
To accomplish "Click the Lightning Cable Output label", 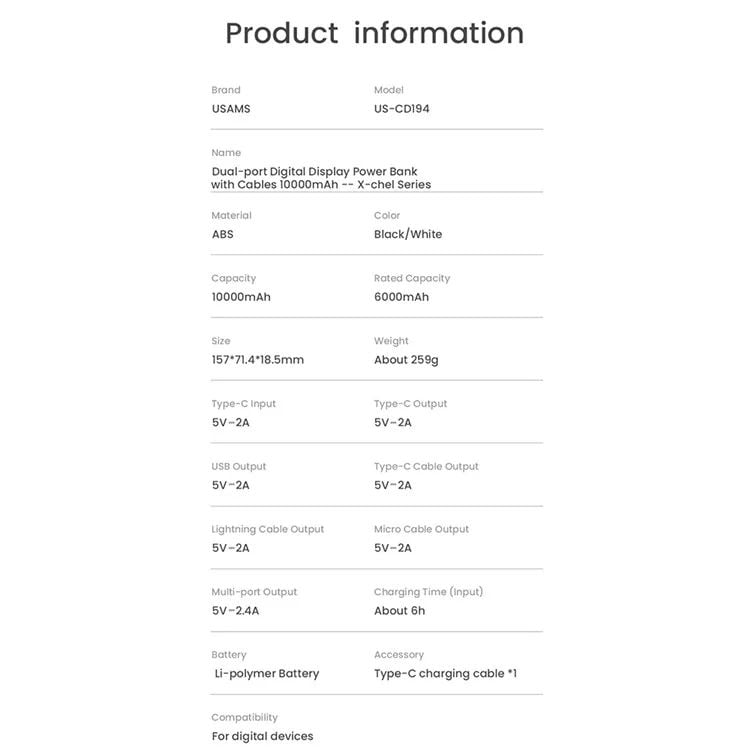I will click(267, 529).
